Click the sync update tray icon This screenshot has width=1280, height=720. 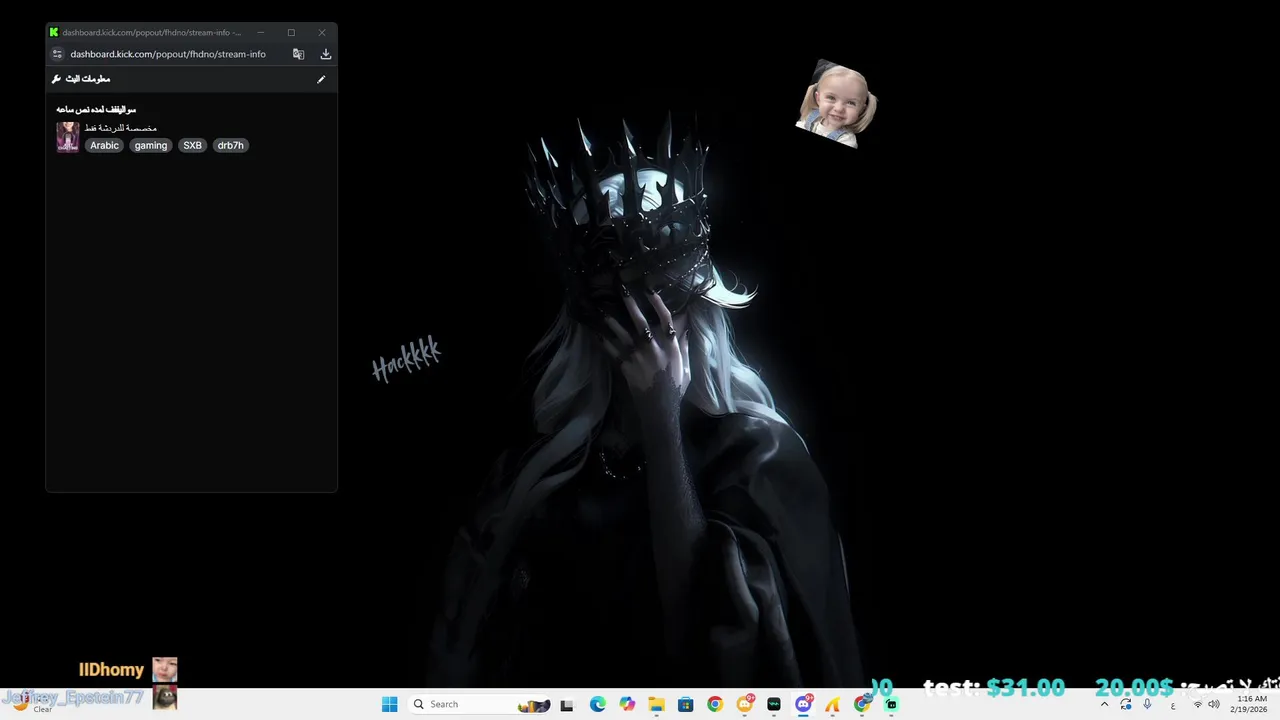(x=1126, y=704)
